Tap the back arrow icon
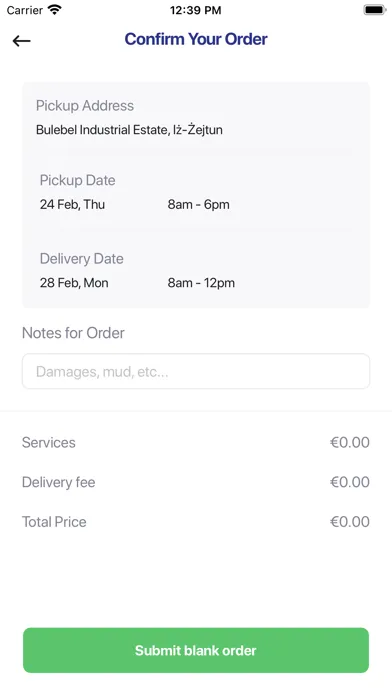This screenshot has width=392, height=696. pyautogui.click(x=21, y=41)
